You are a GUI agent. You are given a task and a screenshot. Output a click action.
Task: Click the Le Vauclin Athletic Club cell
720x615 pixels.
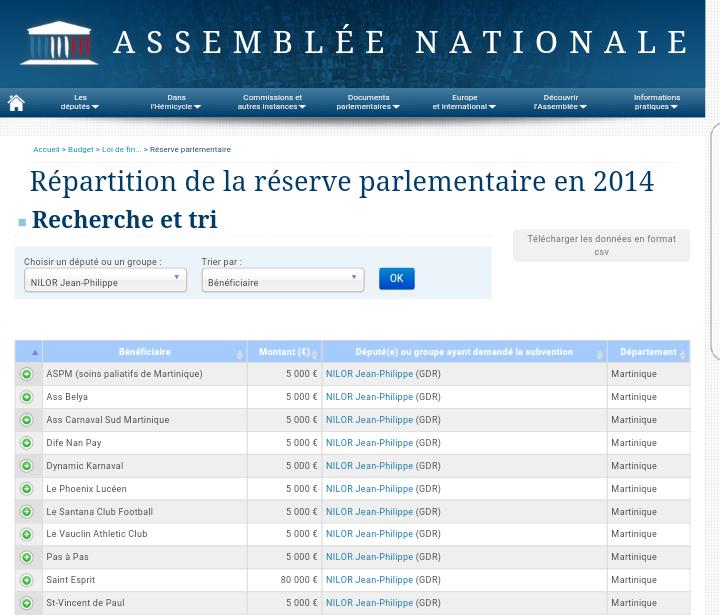(x=145, y=534)
